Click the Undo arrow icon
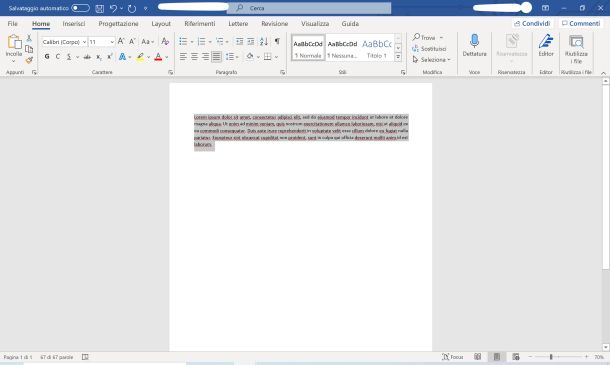The height and width of the screenshot is (365, 610). point(113,8)
